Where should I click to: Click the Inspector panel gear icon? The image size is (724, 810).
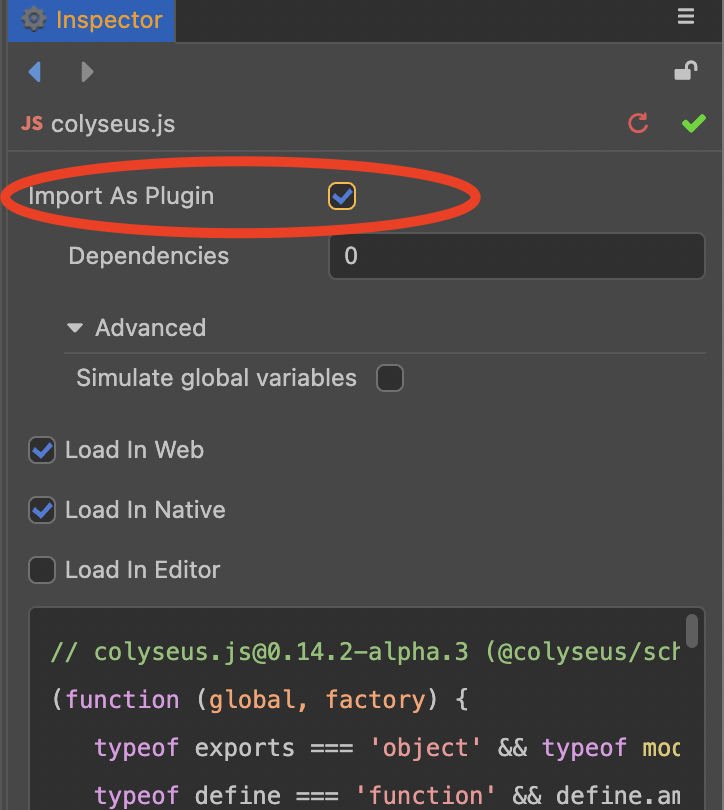click(34, 17)
